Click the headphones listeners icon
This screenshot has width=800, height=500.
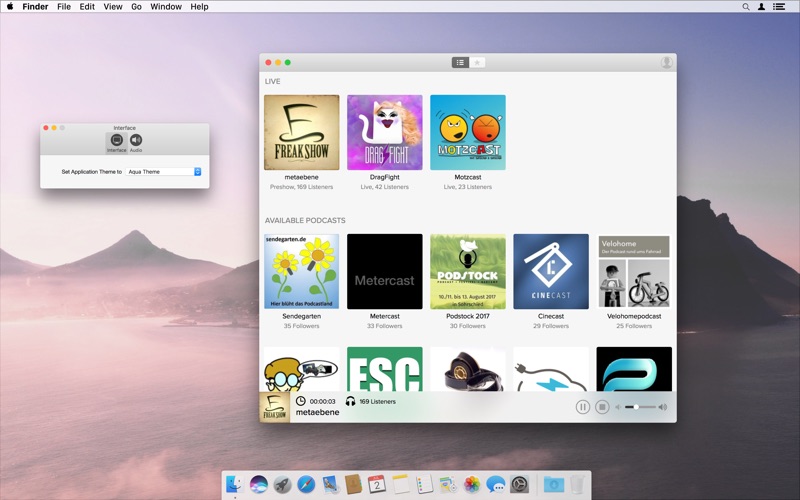(x=350, y=401)
